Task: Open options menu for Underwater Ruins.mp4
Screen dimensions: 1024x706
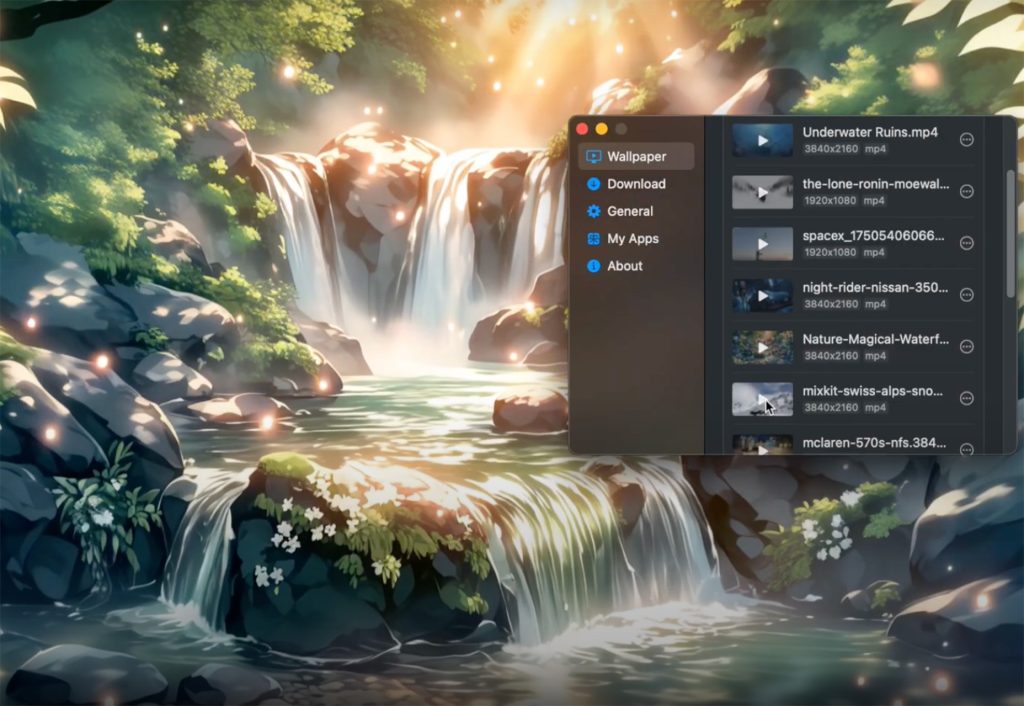Action: (967, 140)
